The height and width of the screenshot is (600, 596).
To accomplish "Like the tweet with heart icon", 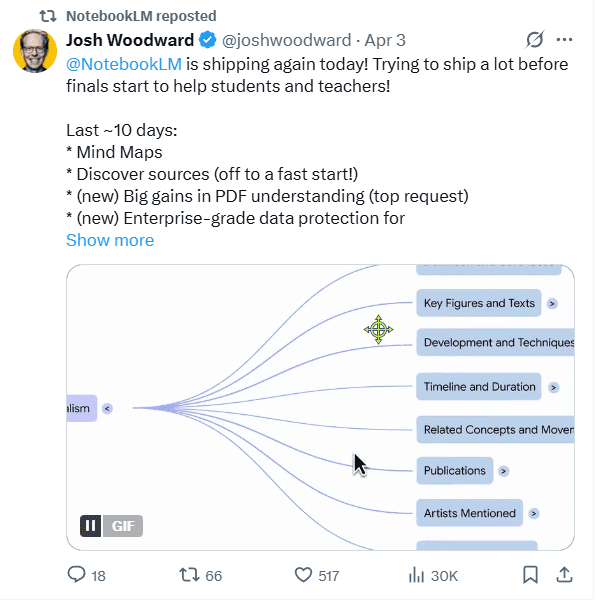I will [303, 575].
